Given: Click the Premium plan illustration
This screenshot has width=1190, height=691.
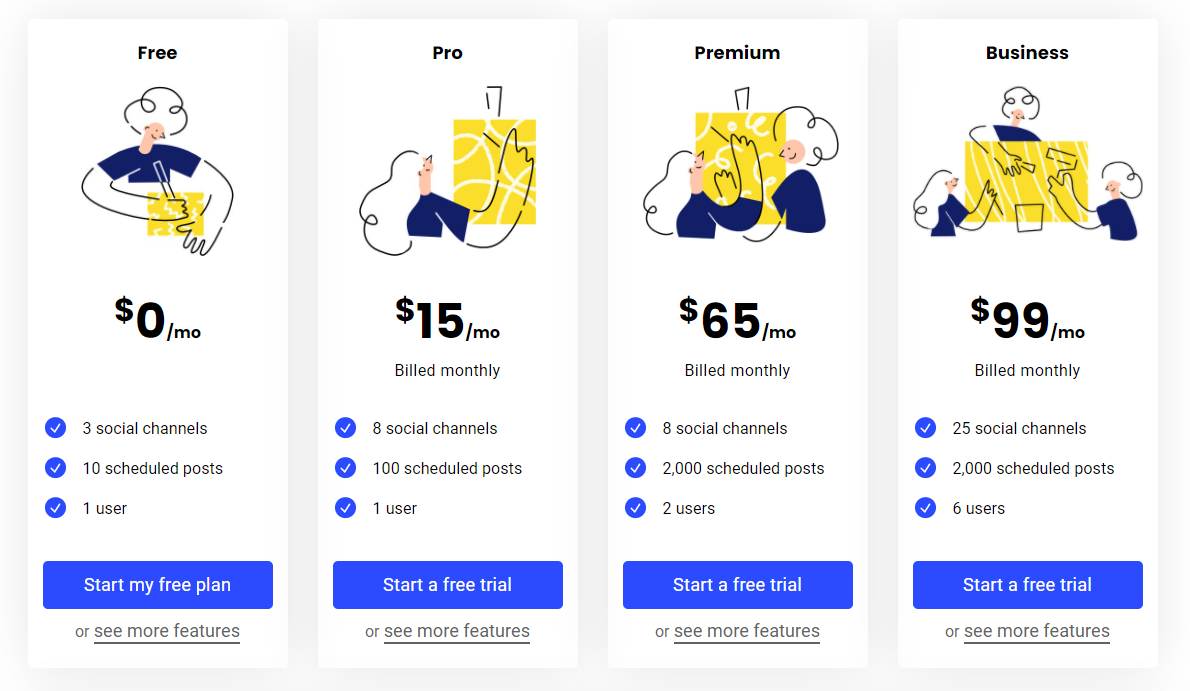Looking at the screenshot, I should 740,164.
